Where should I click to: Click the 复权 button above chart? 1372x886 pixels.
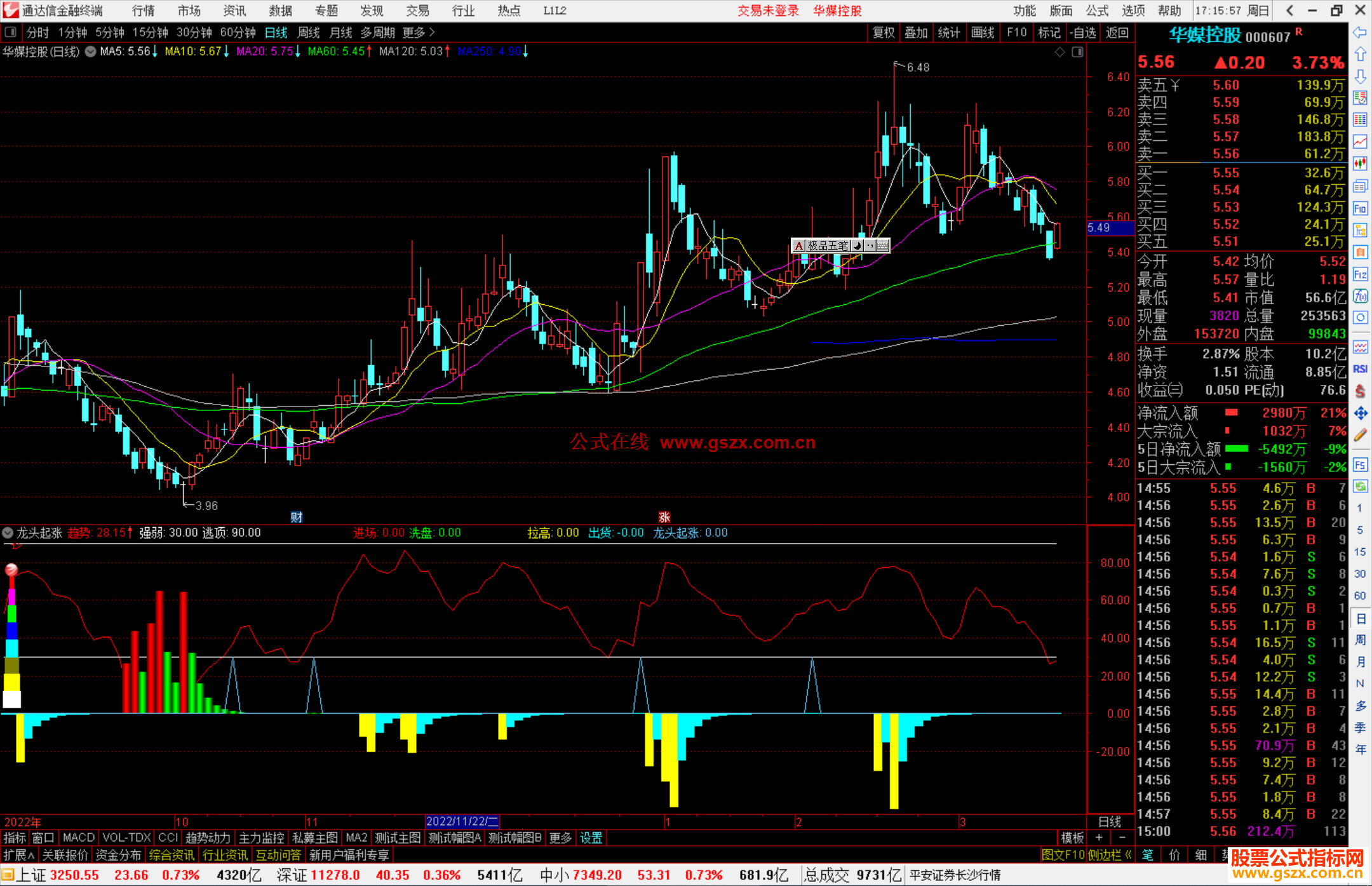point(883,32)
